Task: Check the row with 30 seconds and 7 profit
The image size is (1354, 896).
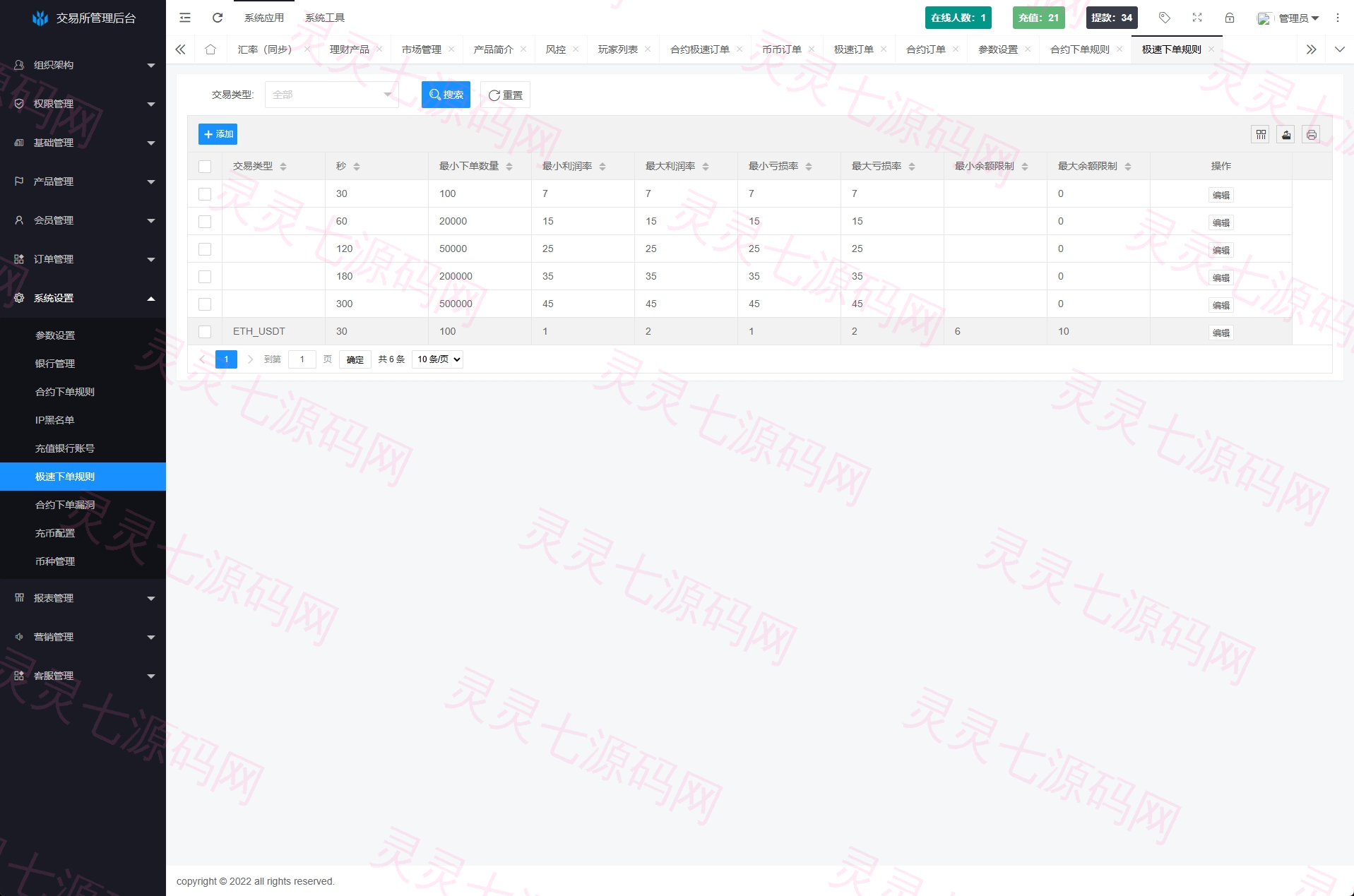Action: tap(205, 194)
